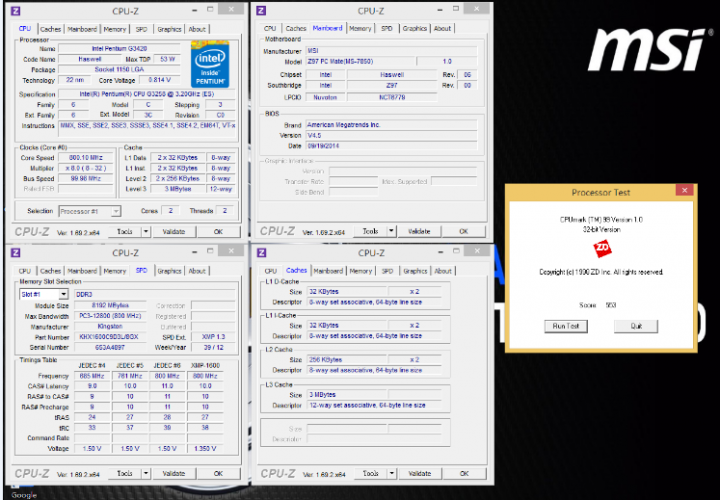
Task: Select the Memory tab in the Mainboard window
Action: pos(360,28)
